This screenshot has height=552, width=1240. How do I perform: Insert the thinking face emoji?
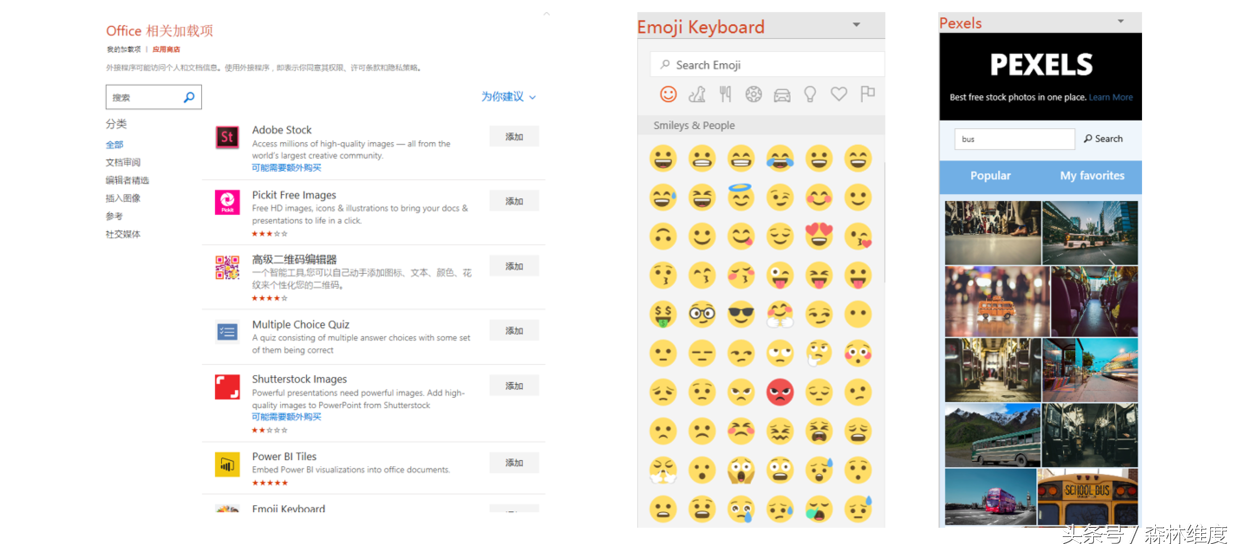[x=819, y=353]
